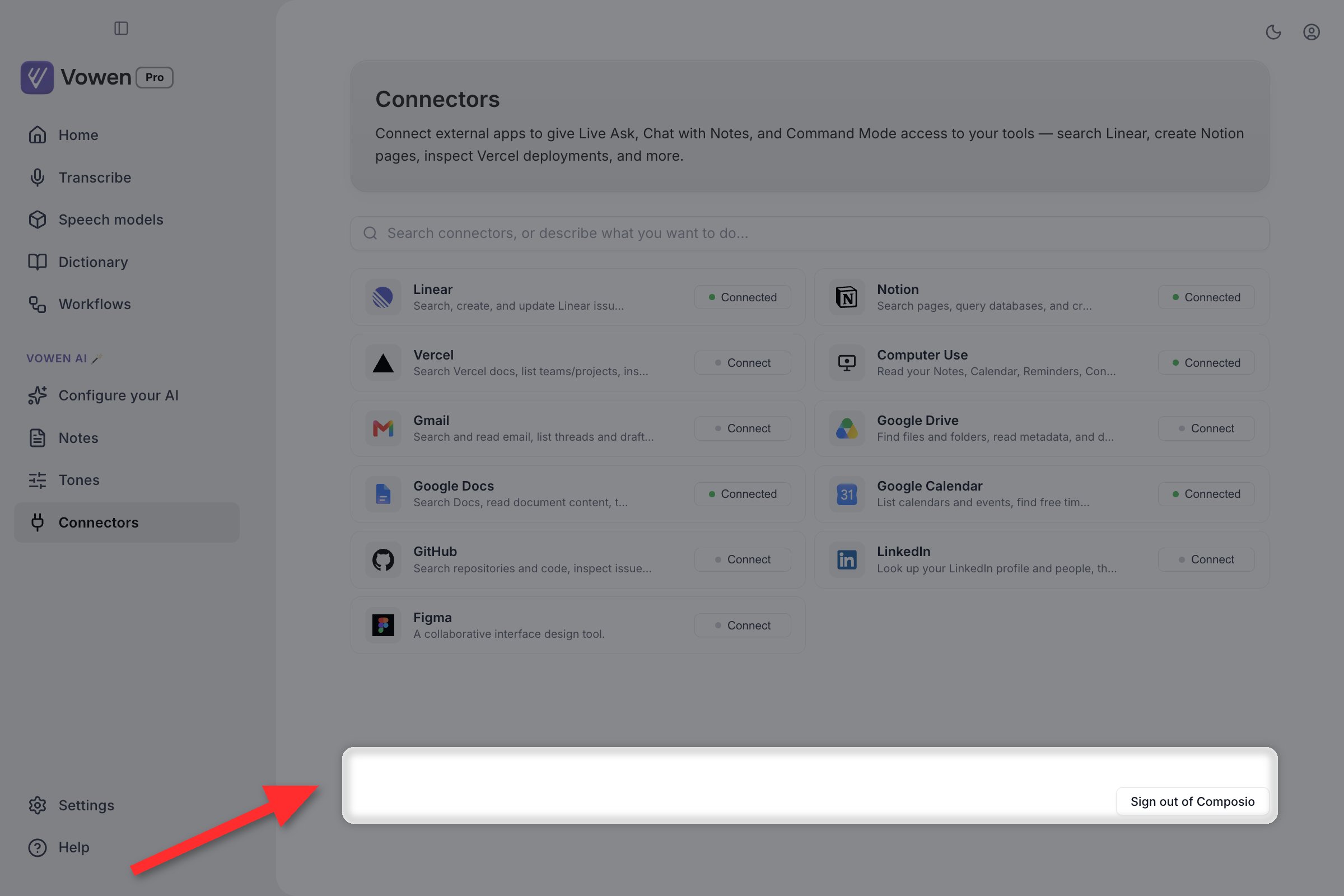This screenshot has width=1344, height=896.
Task: Open Transcribe from the sidebar
Action: pyautogui.click(x=127, y=177)
